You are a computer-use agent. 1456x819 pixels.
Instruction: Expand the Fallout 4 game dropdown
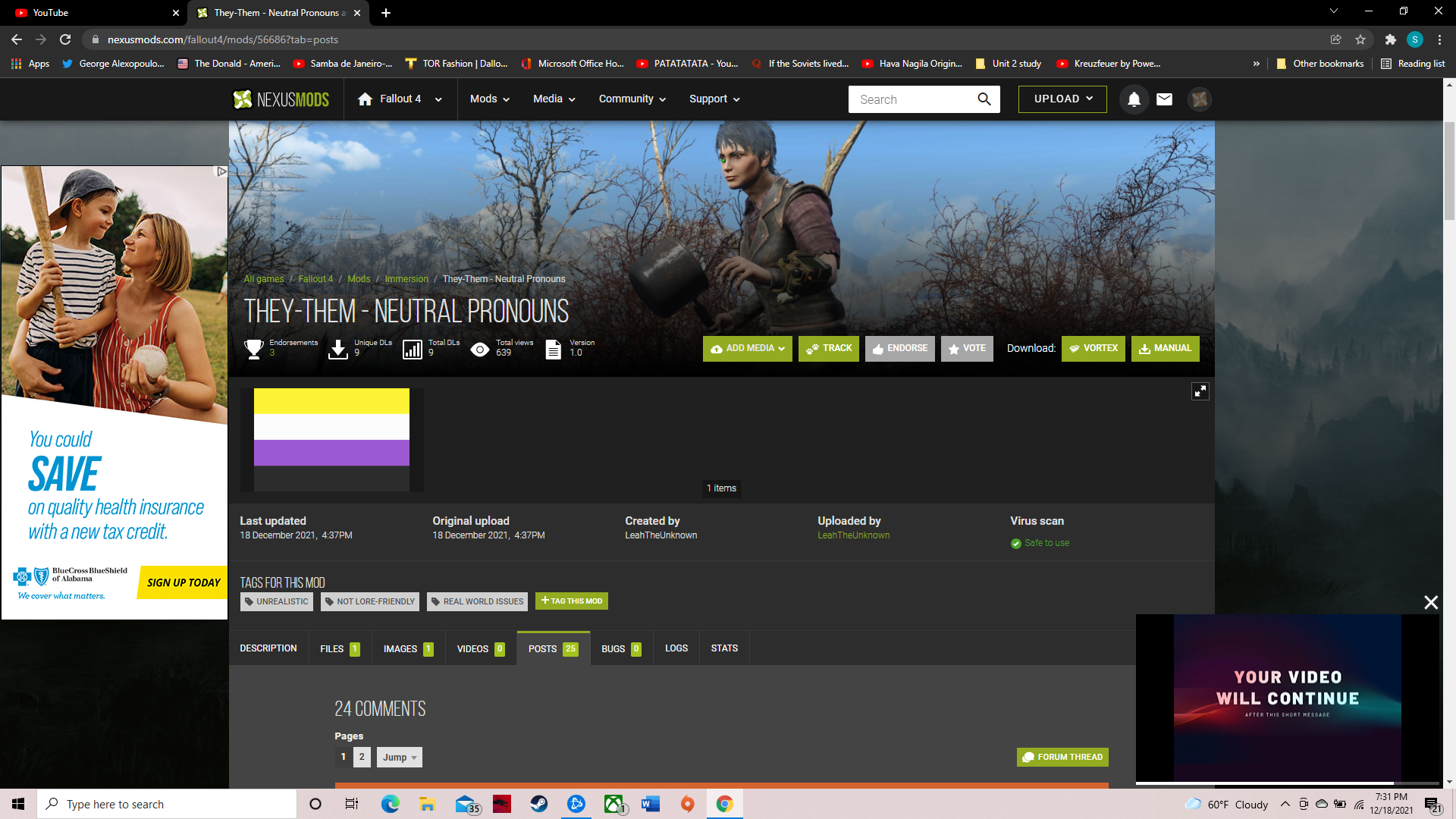(x=438, y=99)
